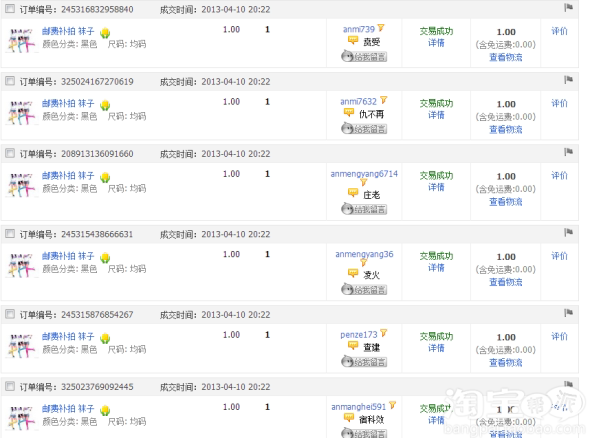
Task: Open sock product thumbnail in order 245315876854267
Action: tap(21, 343)
